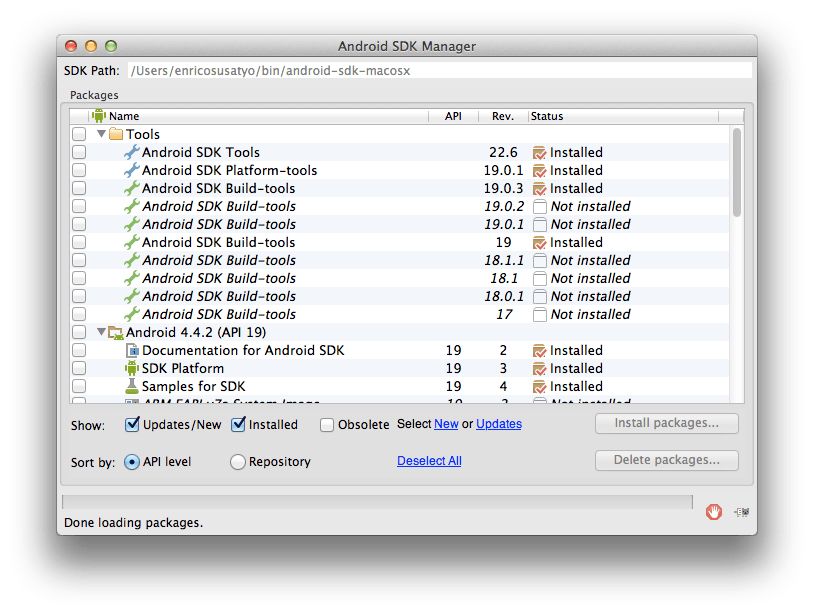Click Installed status icon for Samples for SDK

[539, 387]
